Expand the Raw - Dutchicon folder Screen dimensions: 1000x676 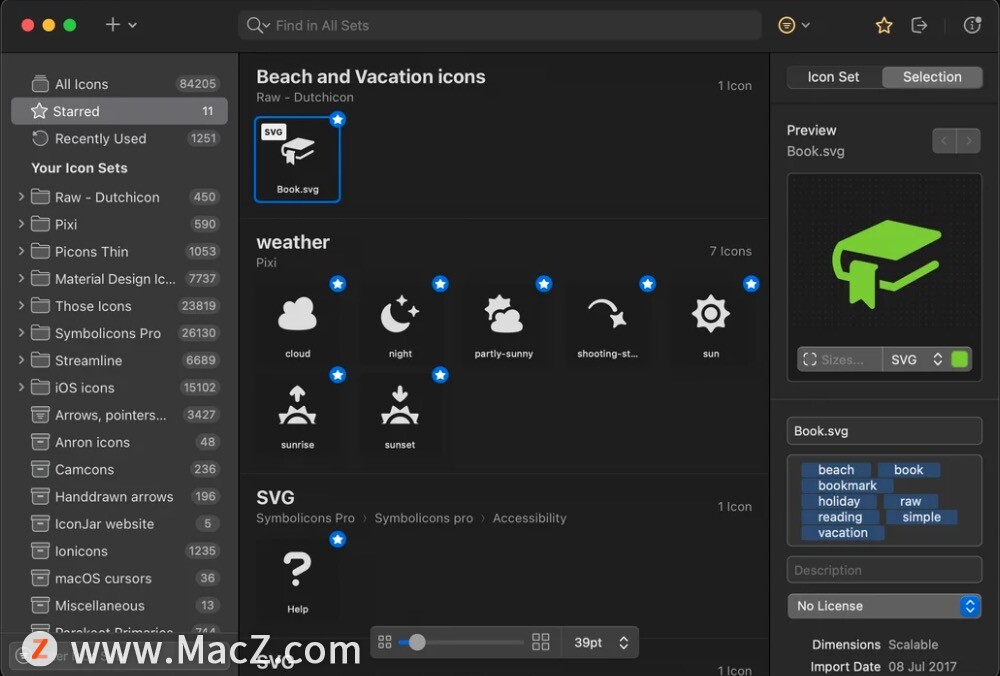[21, 196]
